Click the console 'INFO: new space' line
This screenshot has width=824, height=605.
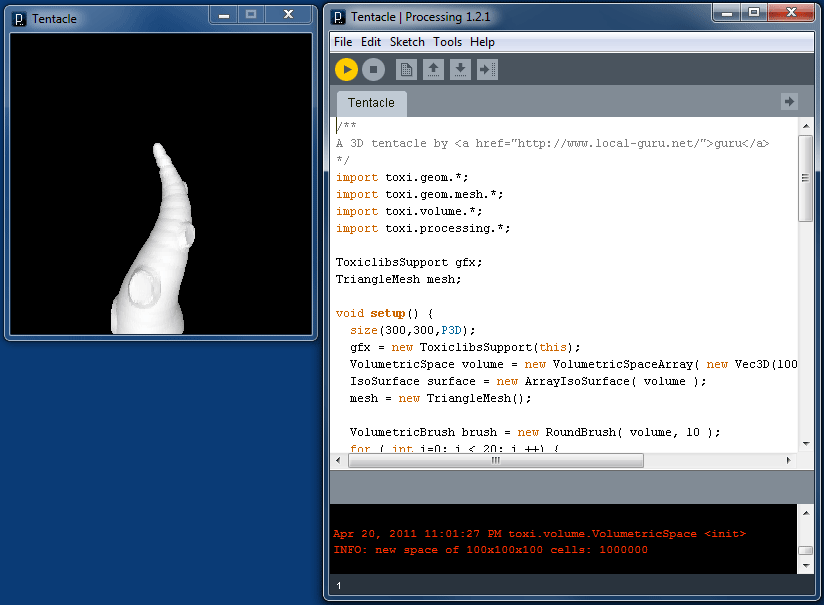490,550
